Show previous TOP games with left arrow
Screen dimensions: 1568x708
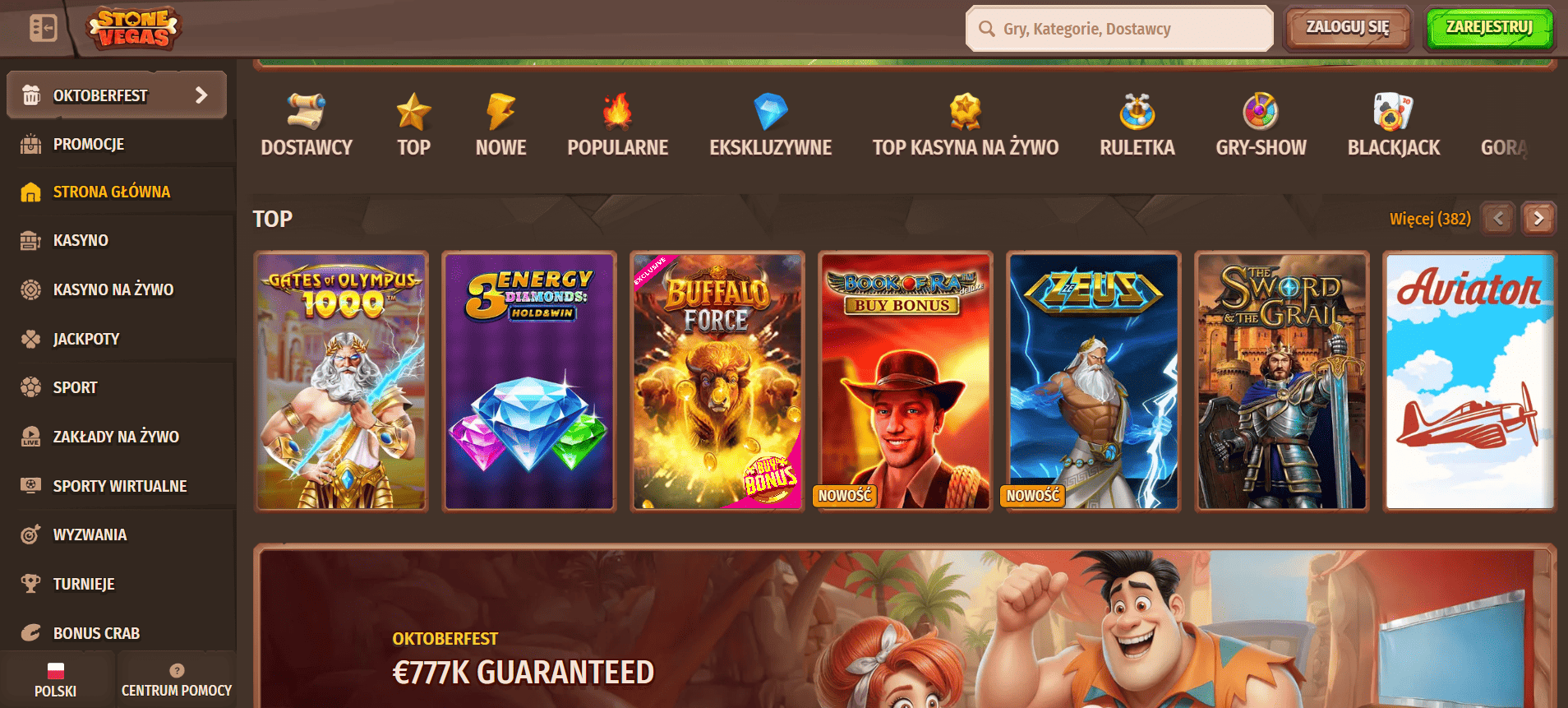point(1498,219)
